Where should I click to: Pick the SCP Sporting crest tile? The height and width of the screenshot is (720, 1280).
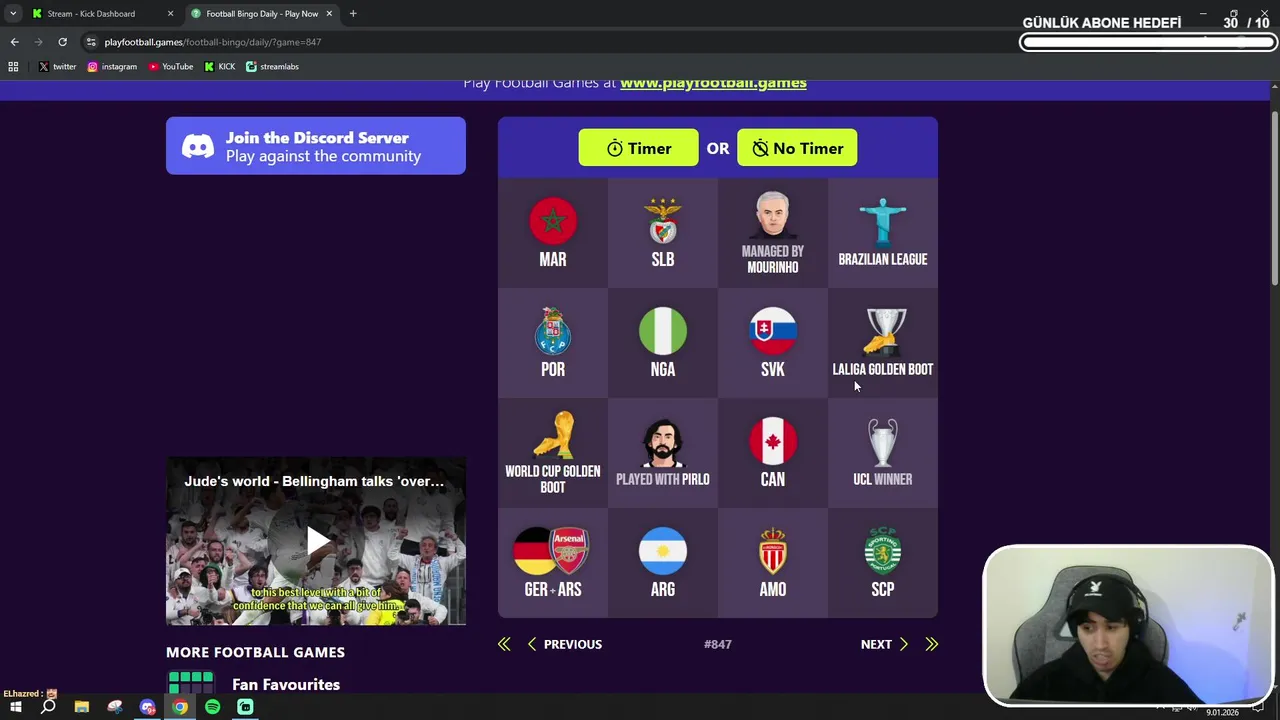(x=883, y=563)
